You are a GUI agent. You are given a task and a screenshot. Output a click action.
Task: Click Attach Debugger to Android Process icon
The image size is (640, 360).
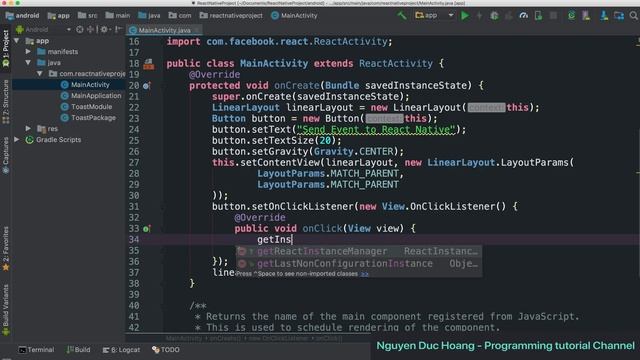pyautogui.click(x=538, y=16)
